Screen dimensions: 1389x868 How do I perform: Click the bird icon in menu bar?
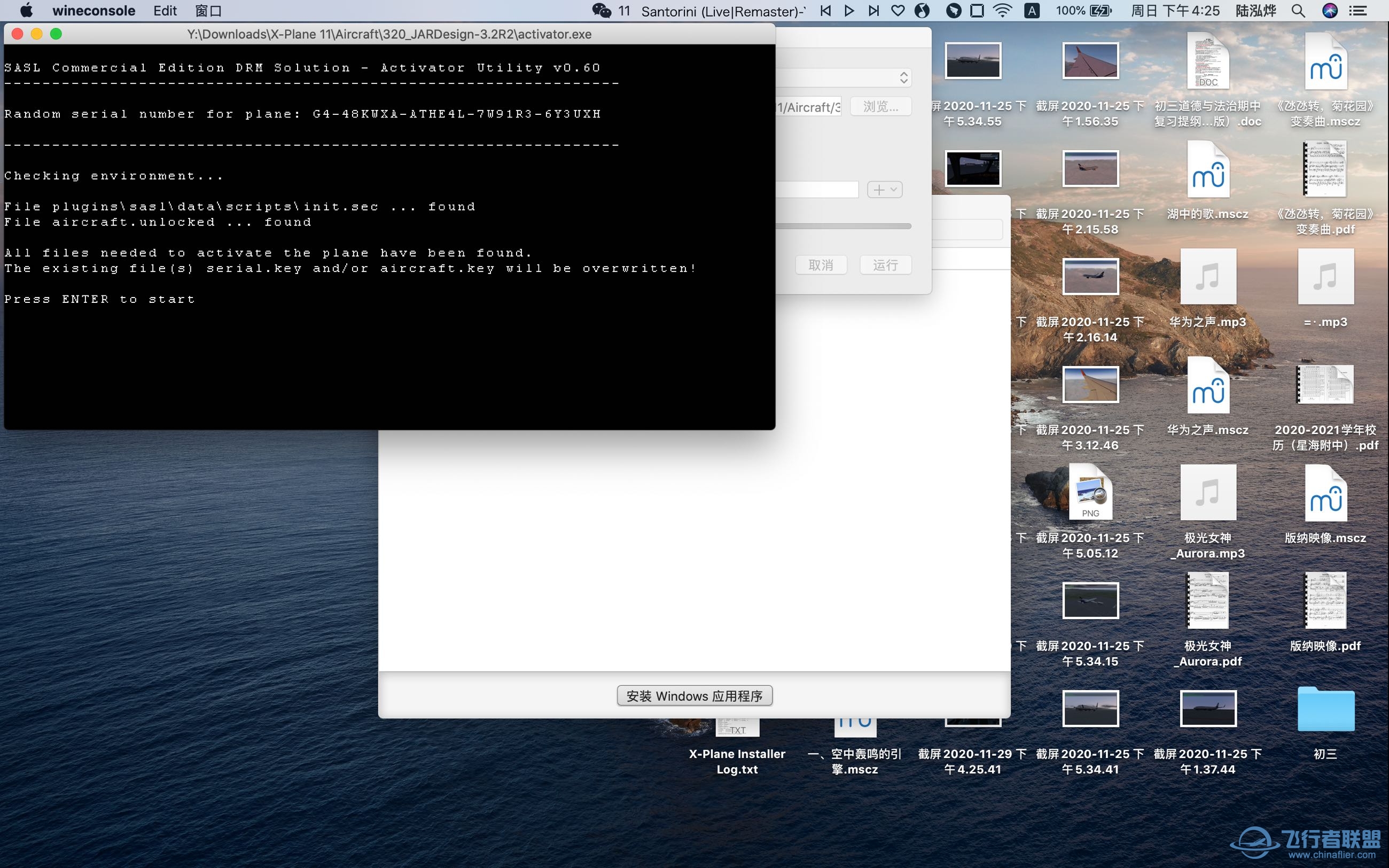coord(954,11)
